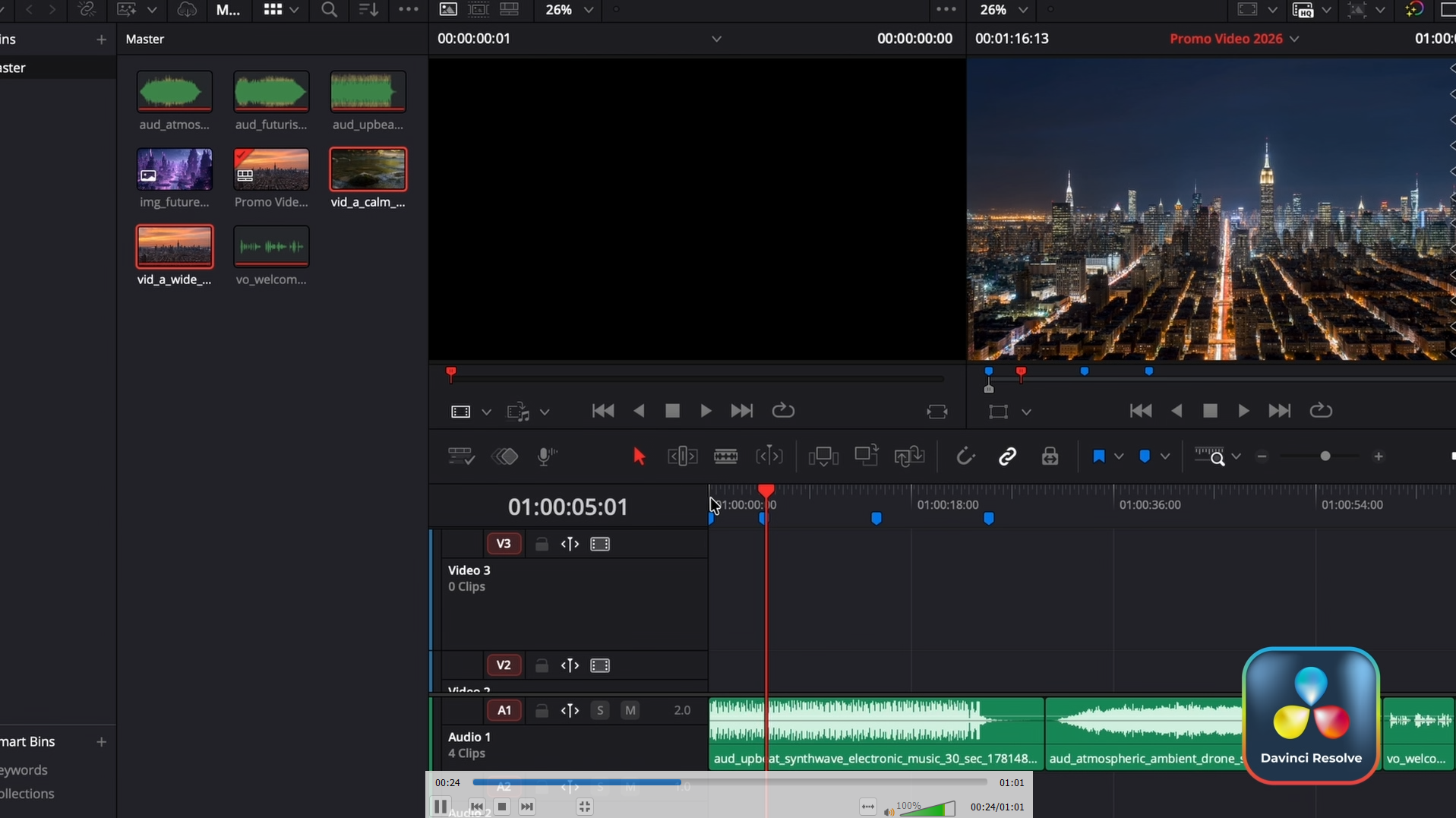
Task: Expand the media pool view mode dropdown
Action: click(x=294, y=10)
